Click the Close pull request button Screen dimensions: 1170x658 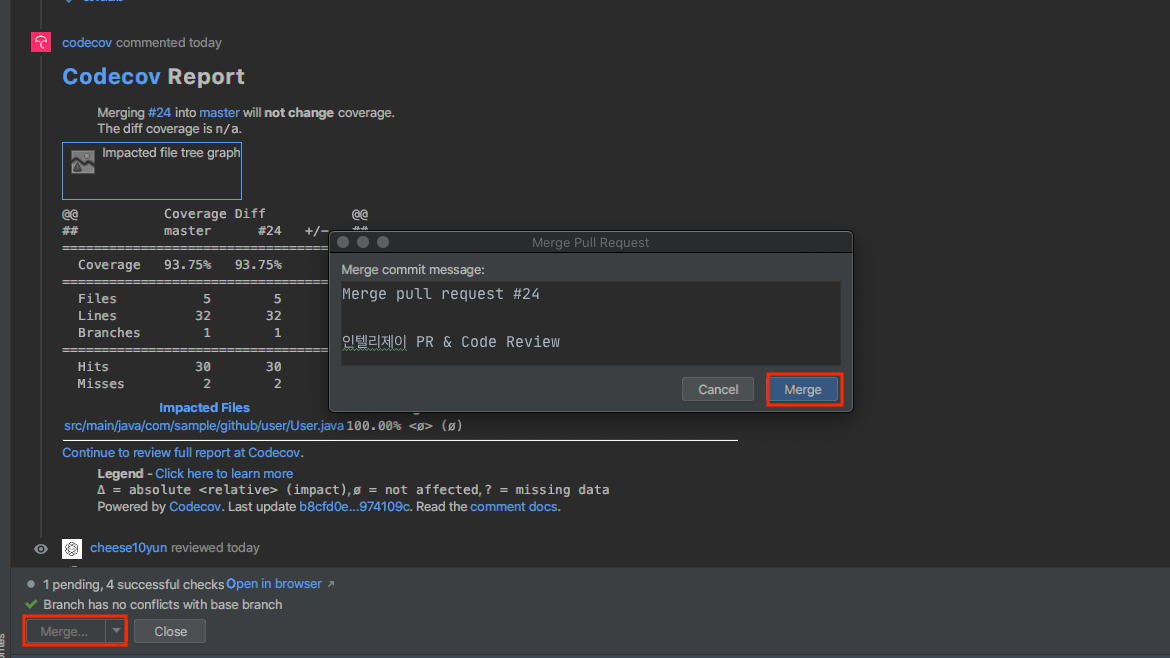click(x=170, y=631)
